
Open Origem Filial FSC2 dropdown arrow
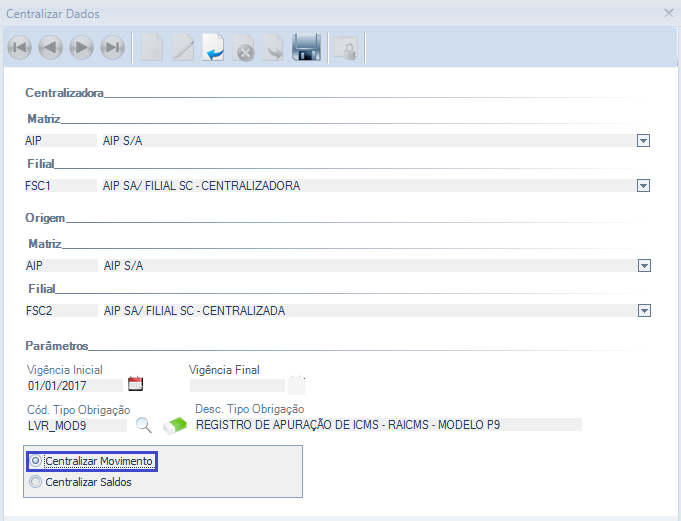[x=644, y=311]
